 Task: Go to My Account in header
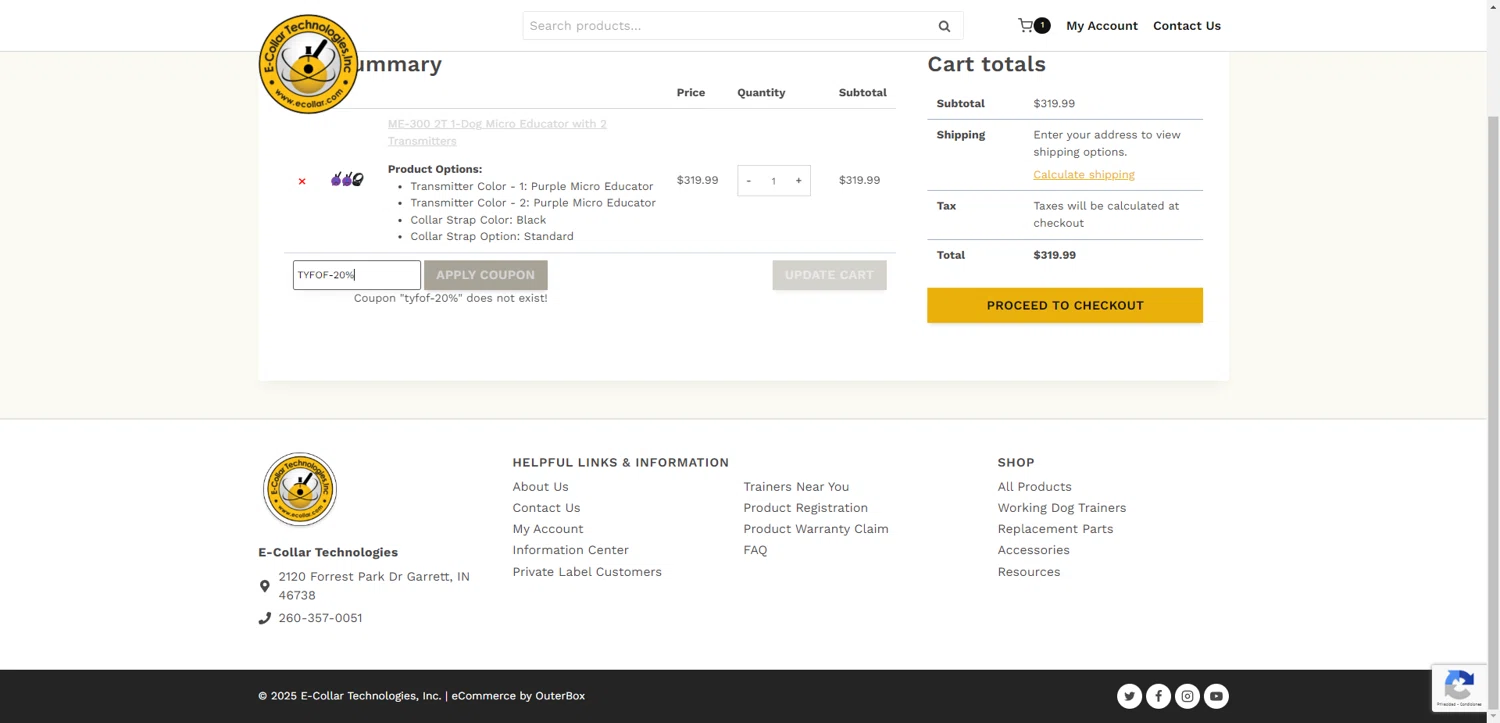click(1102, 26)
